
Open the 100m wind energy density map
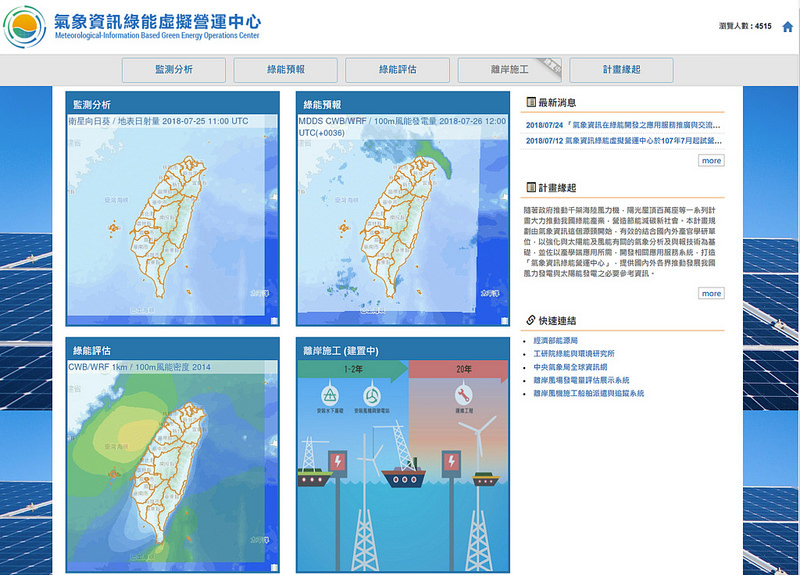172,465
